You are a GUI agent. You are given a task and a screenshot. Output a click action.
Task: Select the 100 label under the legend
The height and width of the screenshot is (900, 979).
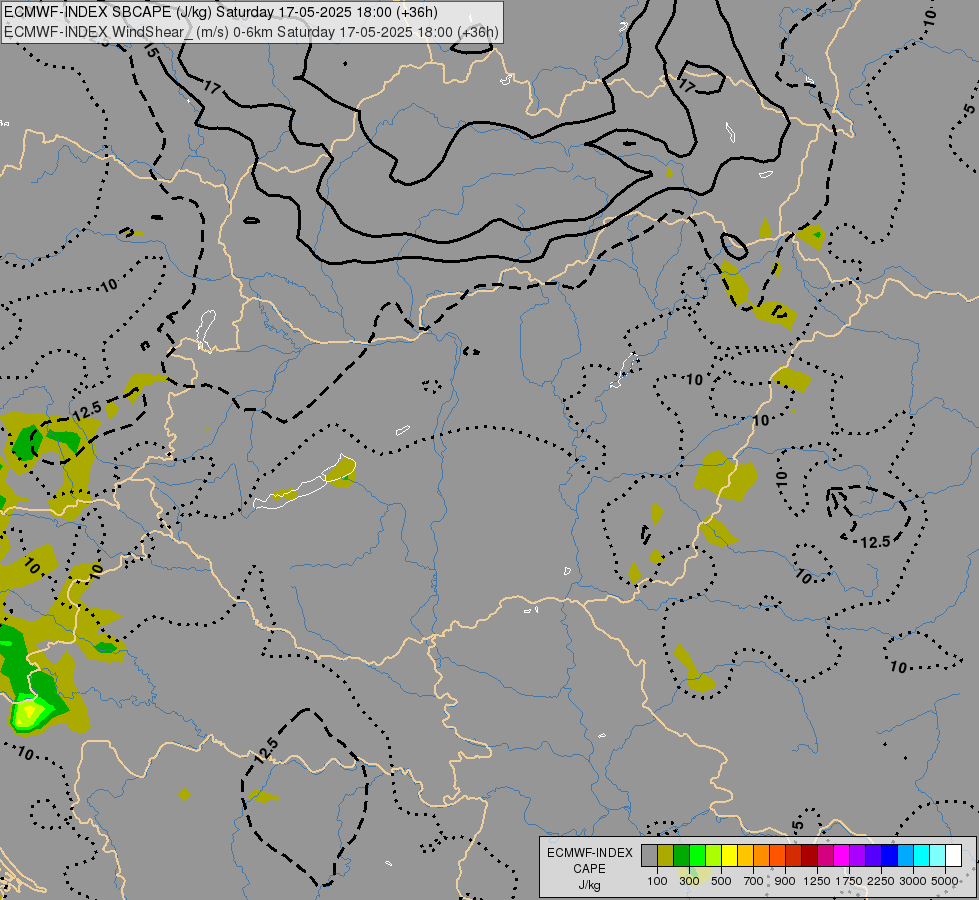pyautogui.click(x=657, y=881)
